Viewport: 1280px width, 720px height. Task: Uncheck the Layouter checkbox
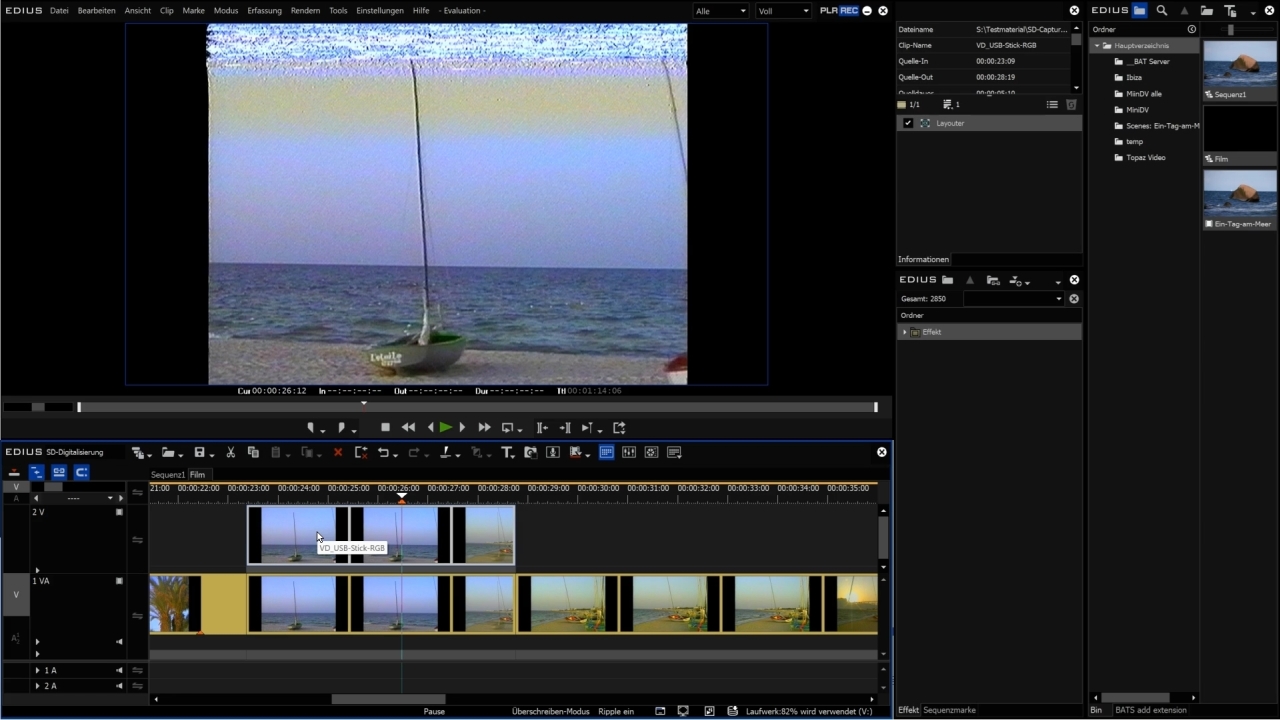(x=908, y=123)
